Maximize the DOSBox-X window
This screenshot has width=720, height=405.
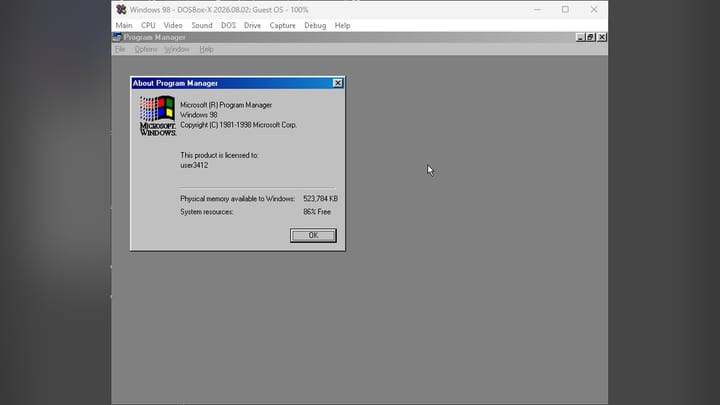(565, 10)
